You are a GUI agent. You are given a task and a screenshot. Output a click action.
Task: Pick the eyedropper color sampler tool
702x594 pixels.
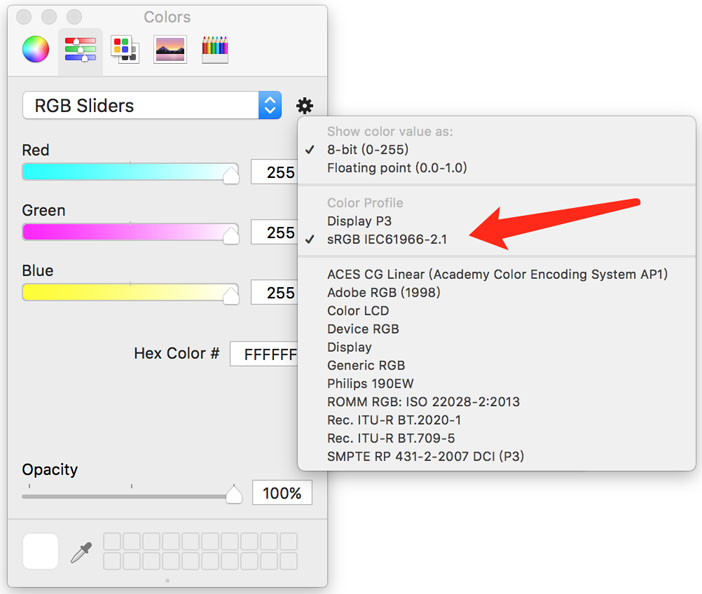81,552
